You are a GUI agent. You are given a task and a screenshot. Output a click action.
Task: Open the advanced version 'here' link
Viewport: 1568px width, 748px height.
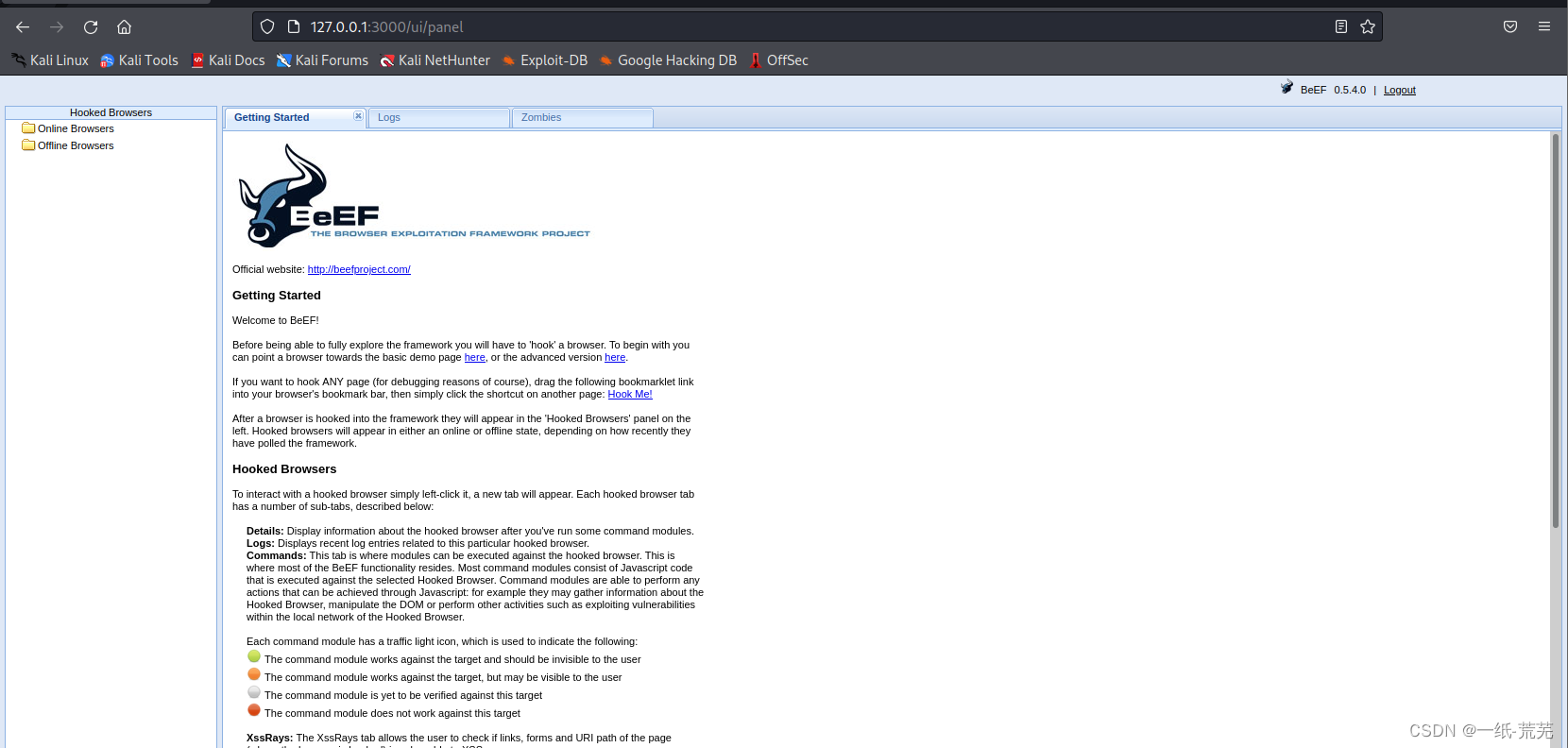coord(615,357)
